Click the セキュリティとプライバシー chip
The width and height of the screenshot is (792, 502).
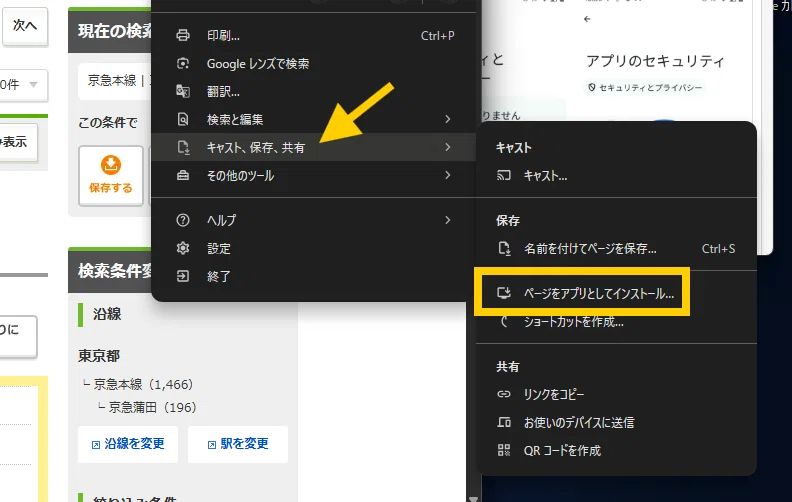coord(645,87)
